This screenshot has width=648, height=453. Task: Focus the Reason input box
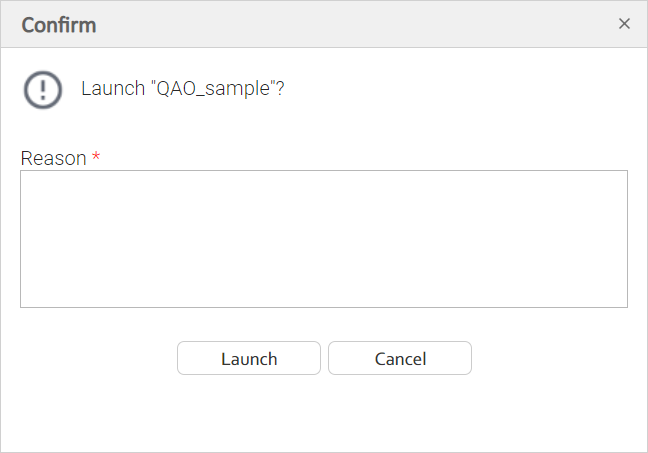(x=323, y=239)
